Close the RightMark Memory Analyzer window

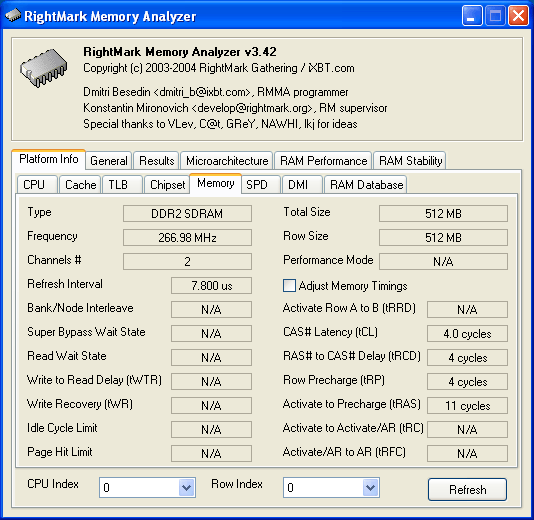point(518,16)
